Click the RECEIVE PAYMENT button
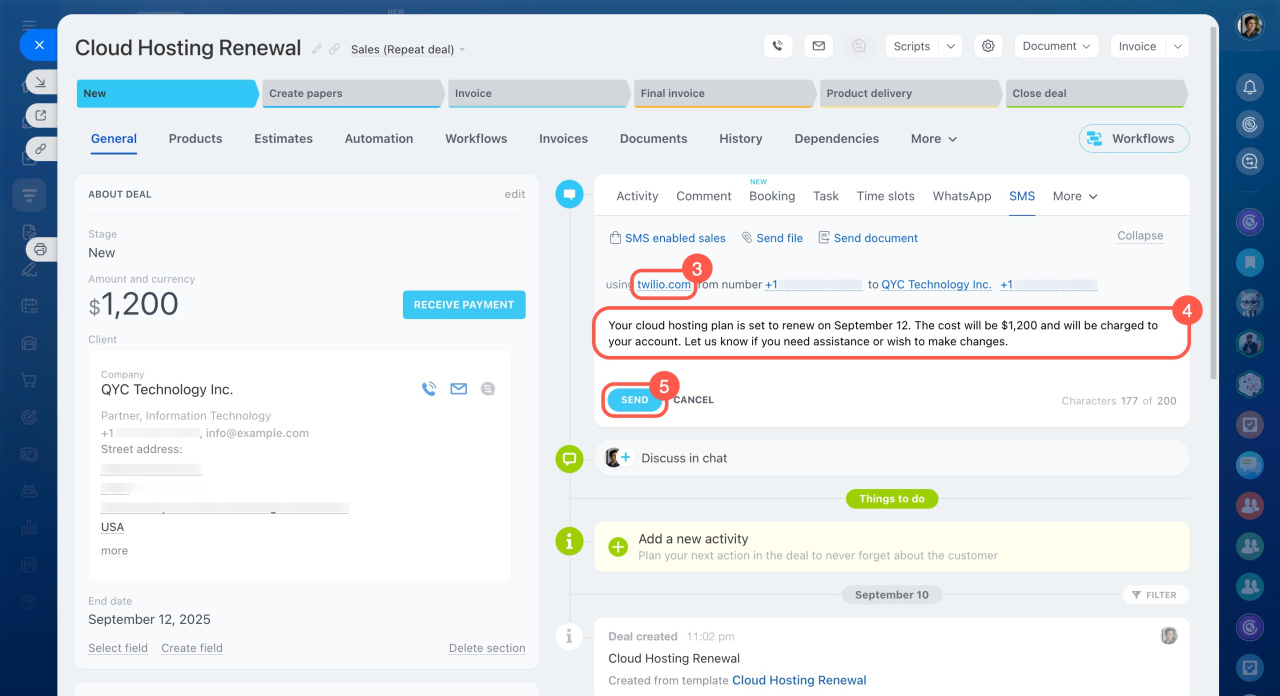The width and height of the screenshot is (1280, 696). coord(464,305)
